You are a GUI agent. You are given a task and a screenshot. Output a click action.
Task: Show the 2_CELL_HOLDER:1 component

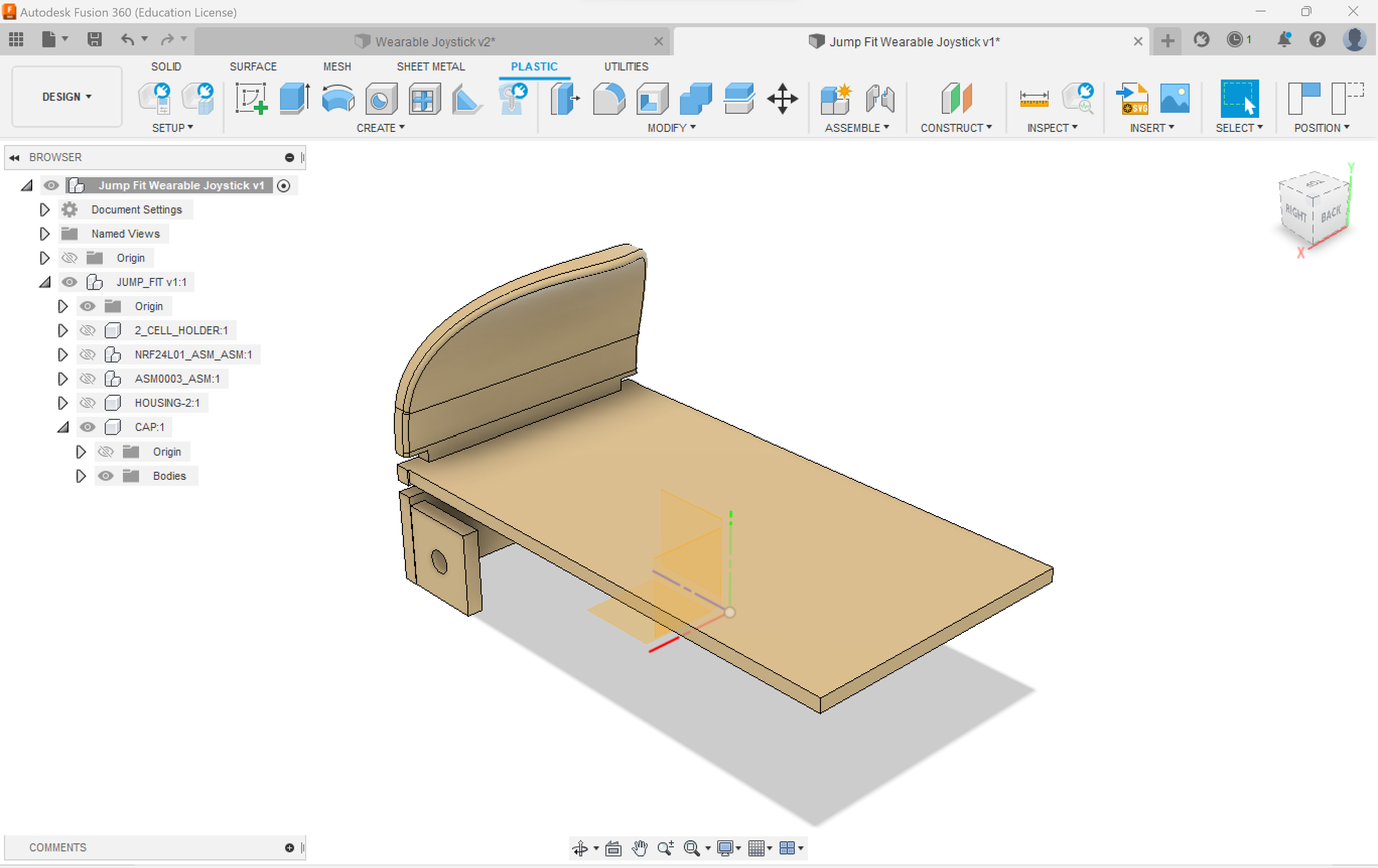pyautogui.click(x=88, y=330)
